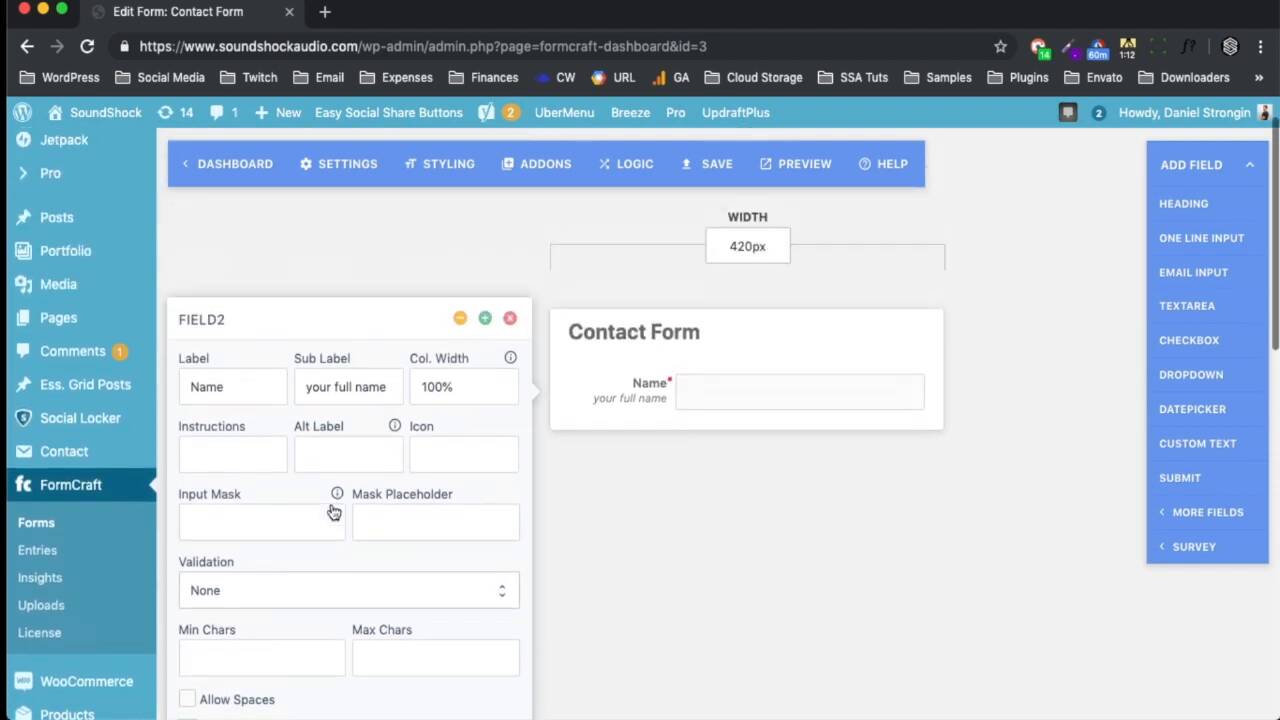Add a Checkbox field

click(1207, 340)
